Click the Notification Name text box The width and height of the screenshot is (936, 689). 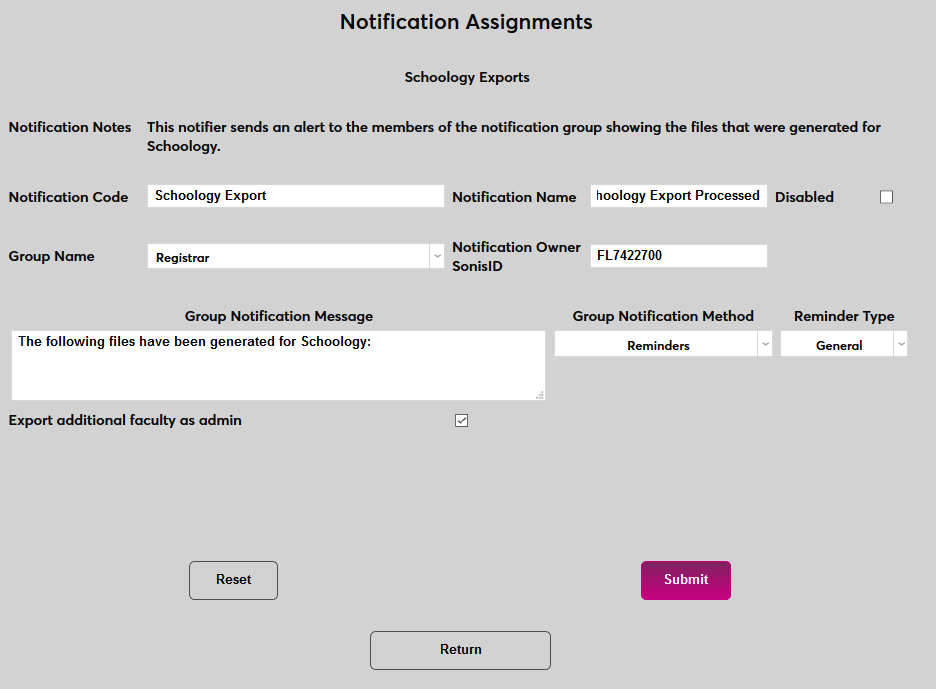pyautogui.click(x=678, y=195)
